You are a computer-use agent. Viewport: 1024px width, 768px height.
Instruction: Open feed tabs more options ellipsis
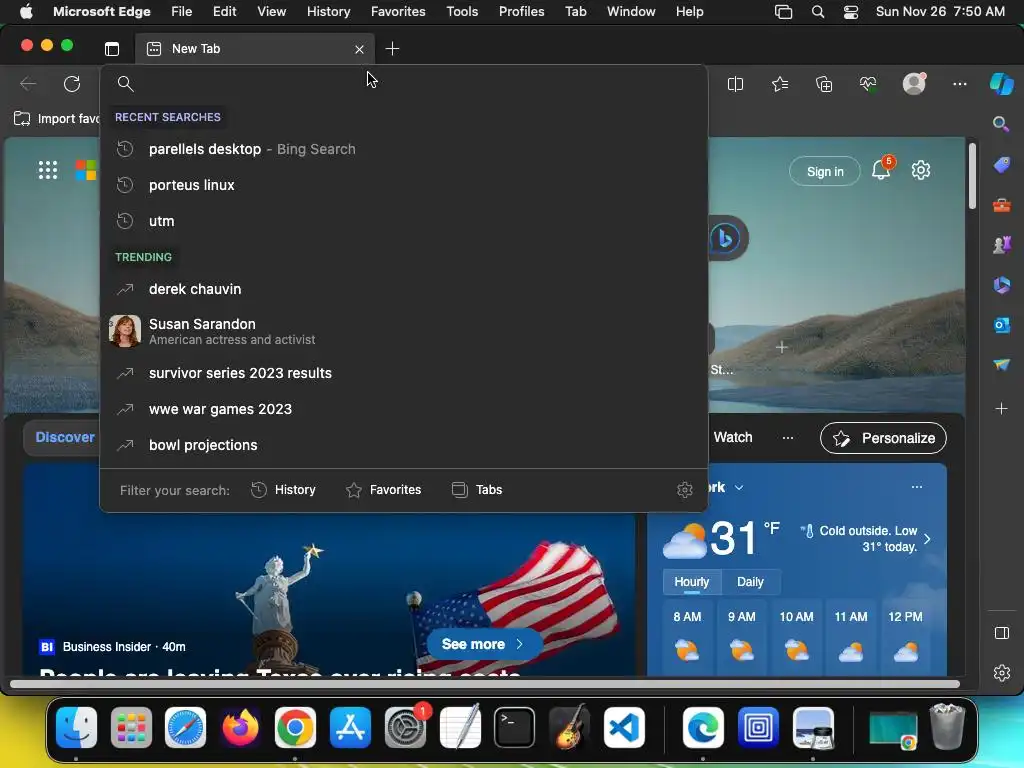point(788,438)
